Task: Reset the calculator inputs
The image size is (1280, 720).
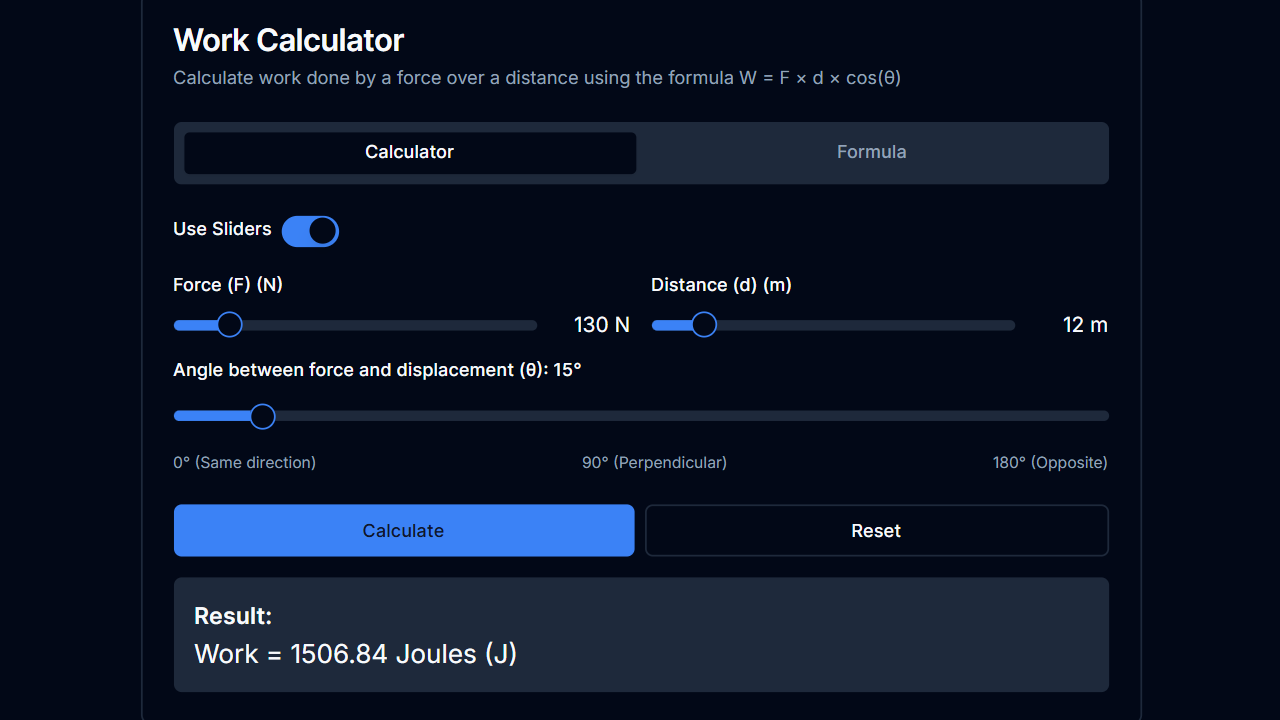Action: (x=876, y=530)
